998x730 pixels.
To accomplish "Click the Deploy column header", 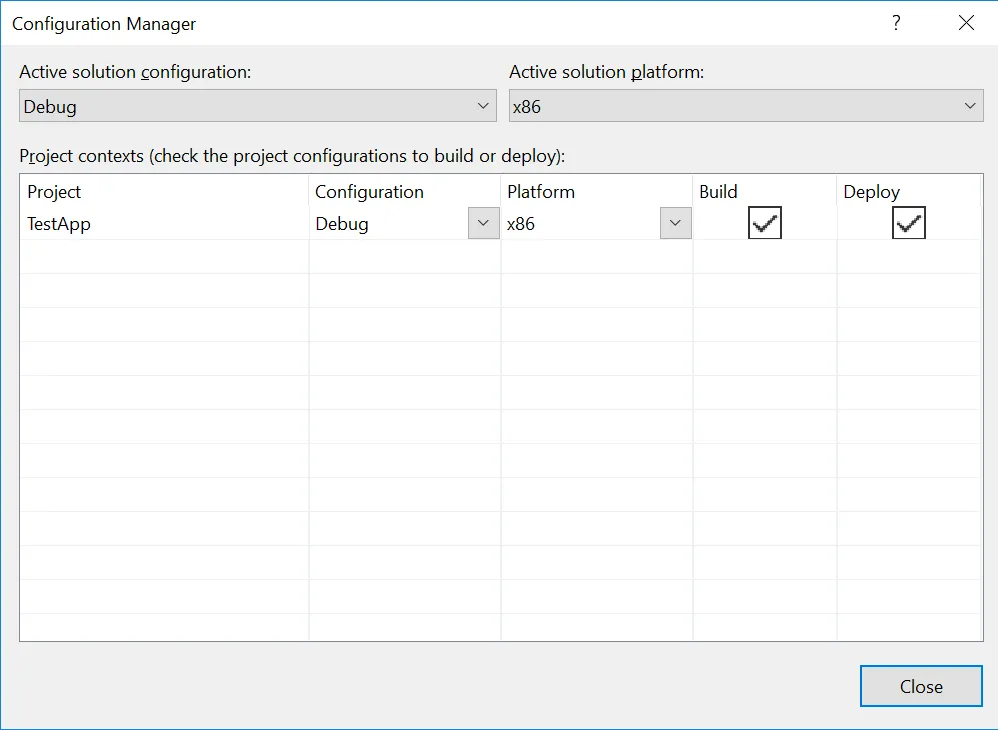I will [x=871, y=192].
